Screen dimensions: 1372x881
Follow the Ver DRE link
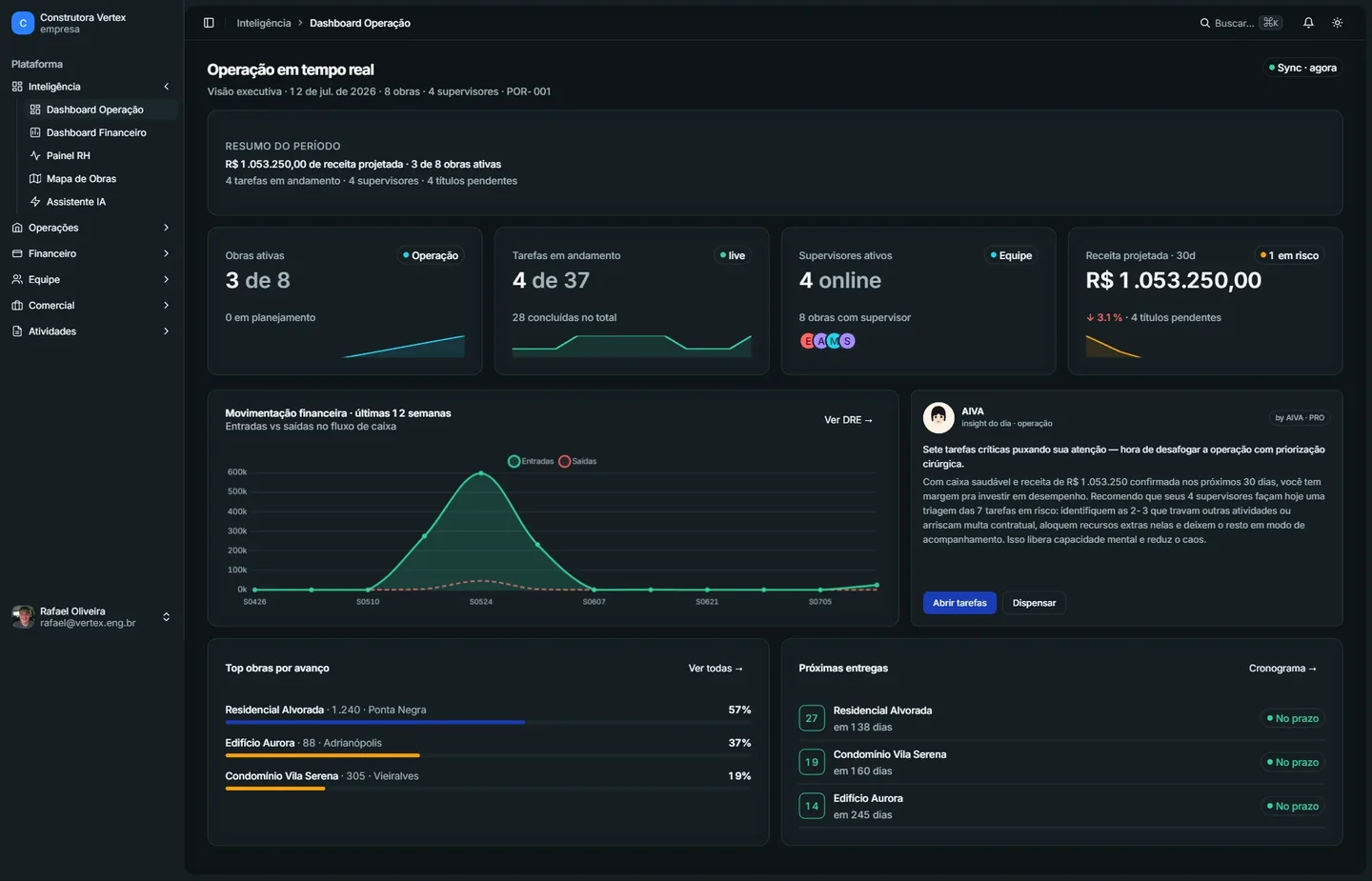848,420
